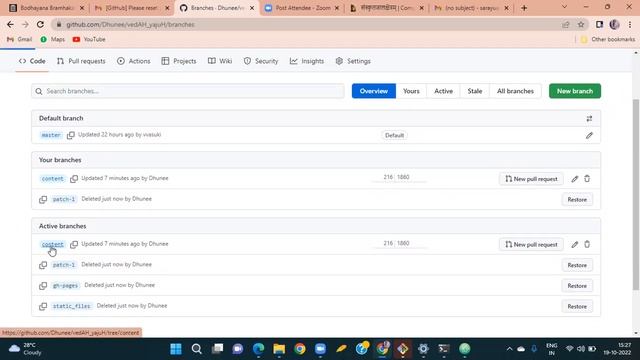Open the Code tab
Viewport: 640px width, 360px height.
click(x=32, y=61)
